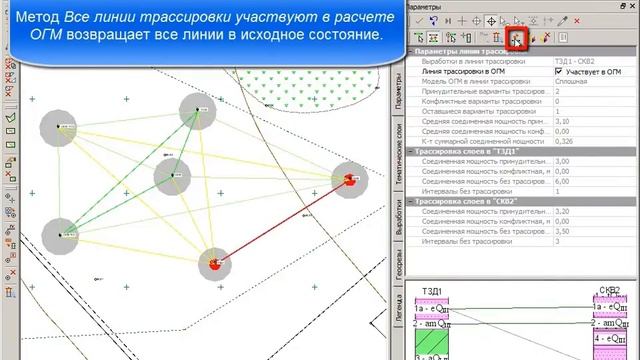The image size is (640, 360).
Task: Click the yellow pencil icon next to highlighted button
Action: pyautogui.click(x=533, y=38)
